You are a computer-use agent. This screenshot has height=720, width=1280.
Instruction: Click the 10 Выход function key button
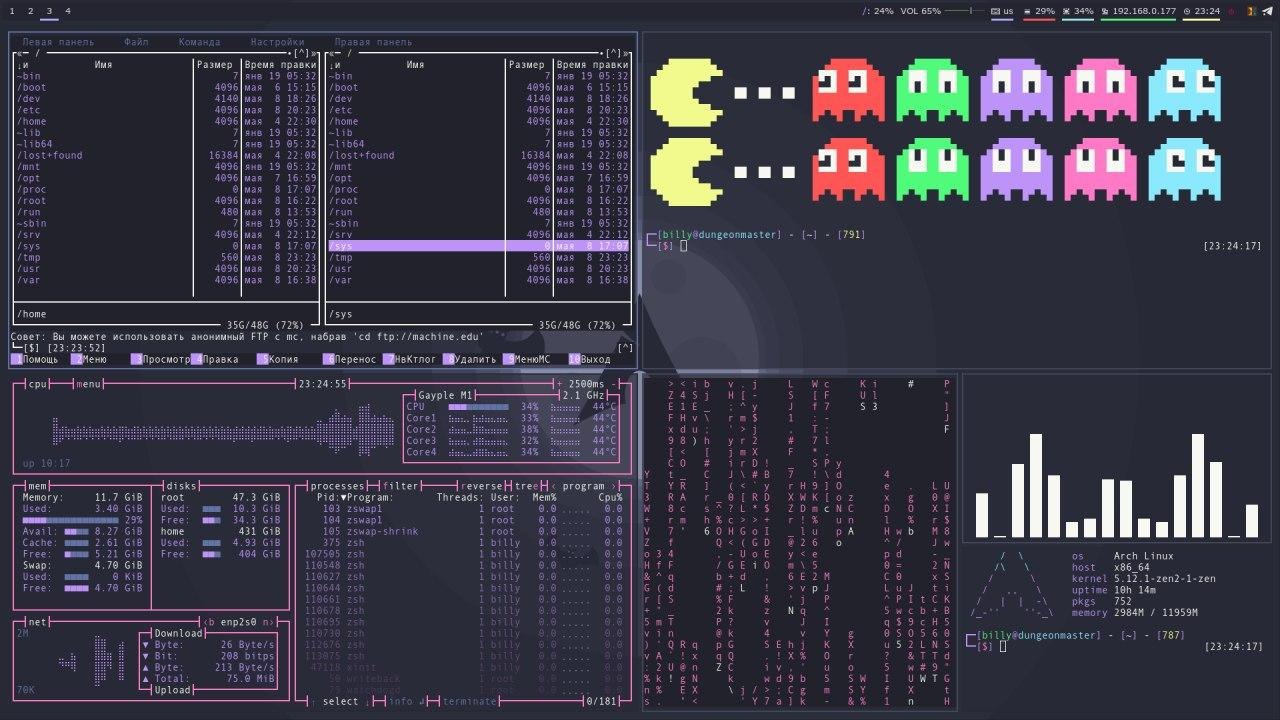[x=590, y=359]
